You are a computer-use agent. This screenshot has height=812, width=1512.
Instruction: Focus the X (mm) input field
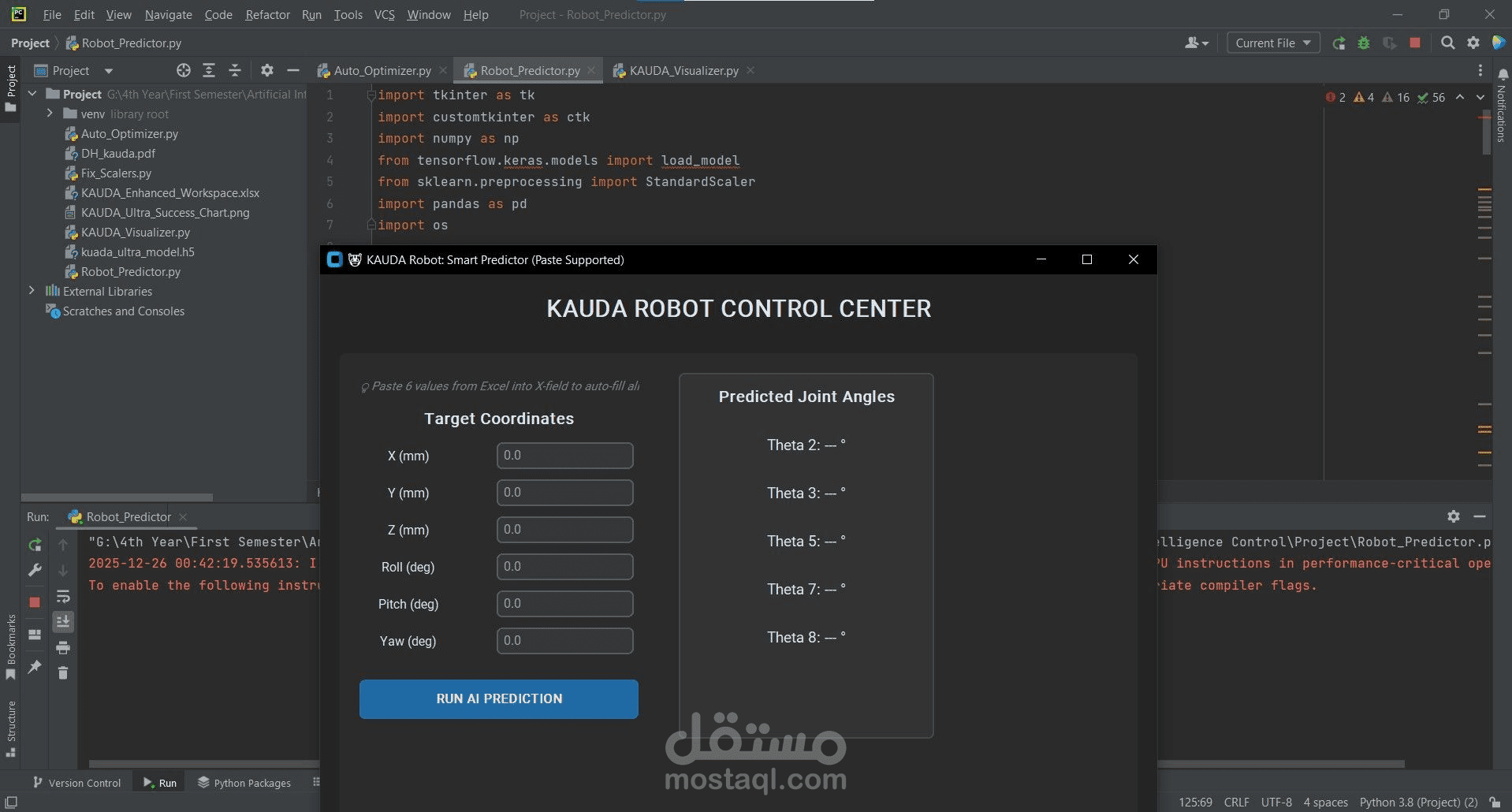(x=564, y=455)
